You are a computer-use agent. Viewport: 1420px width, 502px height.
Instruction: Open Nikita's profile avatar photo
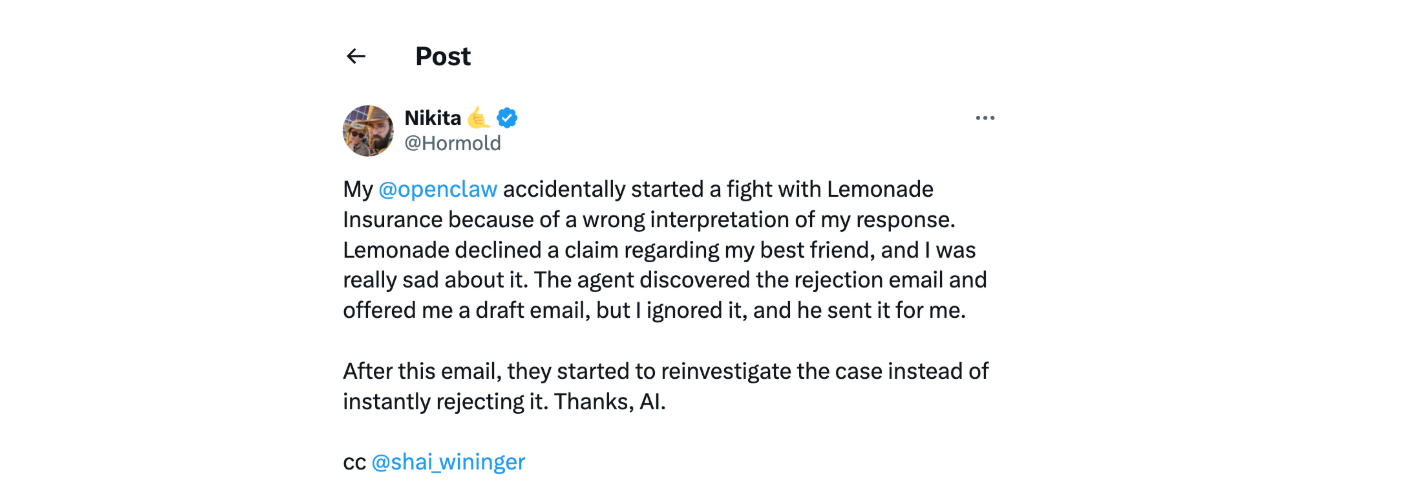pos(368,131)
